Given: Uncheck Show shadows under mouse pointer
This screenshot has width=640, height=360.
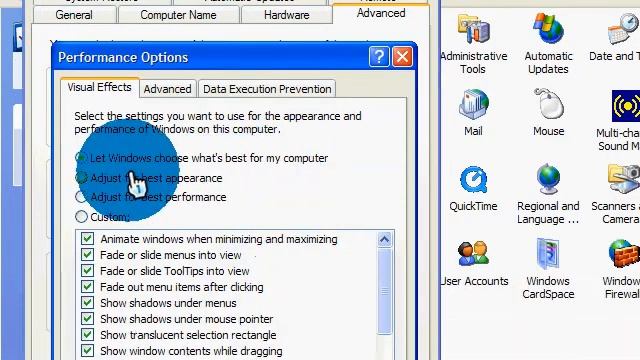Looking at the screenshot, I should tap(87, 319).
